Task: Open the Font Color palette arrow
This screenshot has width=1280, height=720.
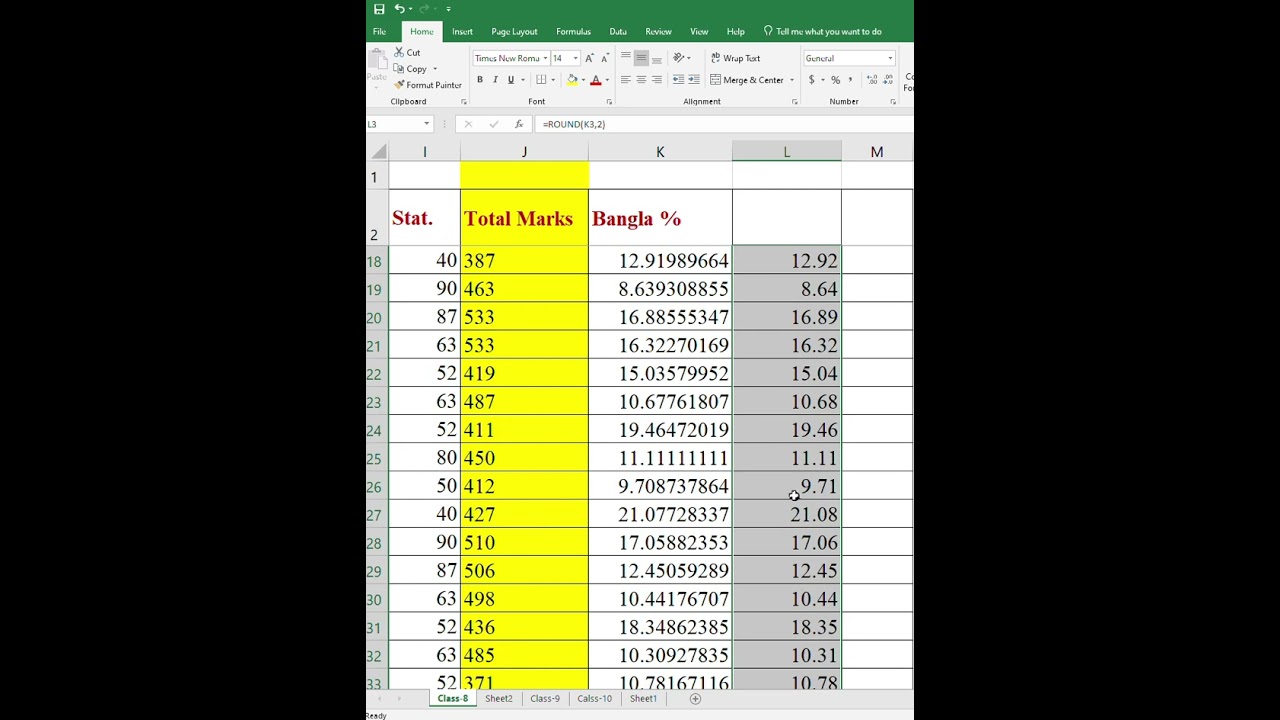Action: click(607, 80)
